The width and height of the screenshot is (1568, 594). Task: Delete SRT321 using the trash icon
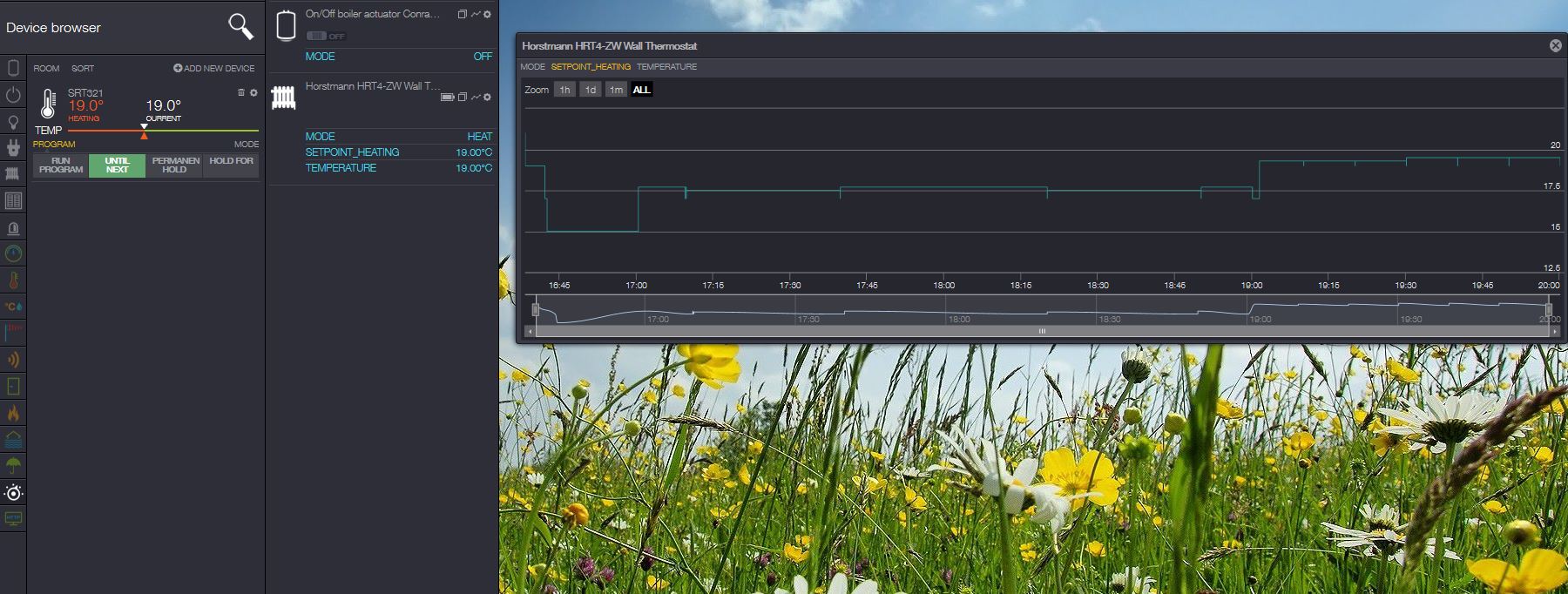(241, 92)
